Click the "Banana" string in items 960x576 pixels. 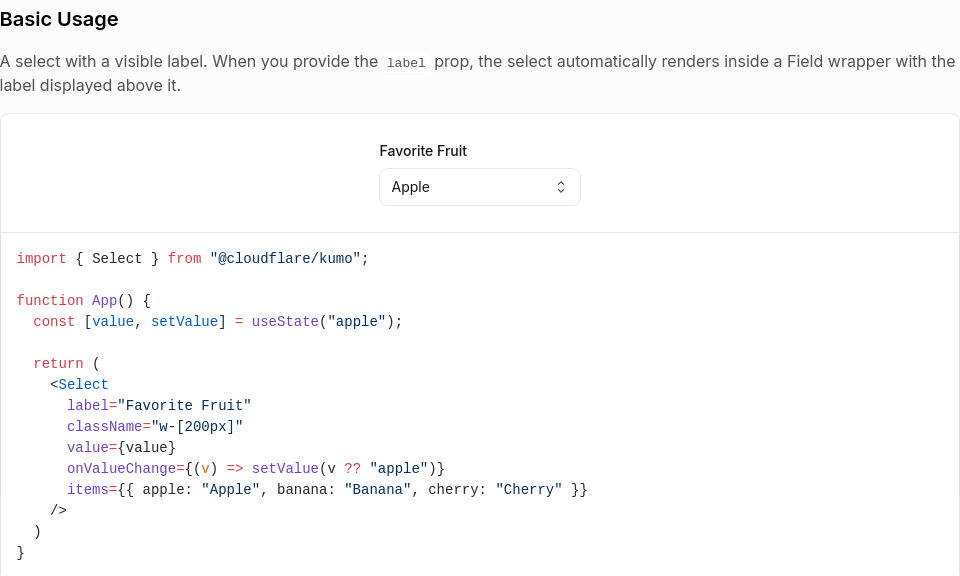pyautogui.click(x=378, y=490)
